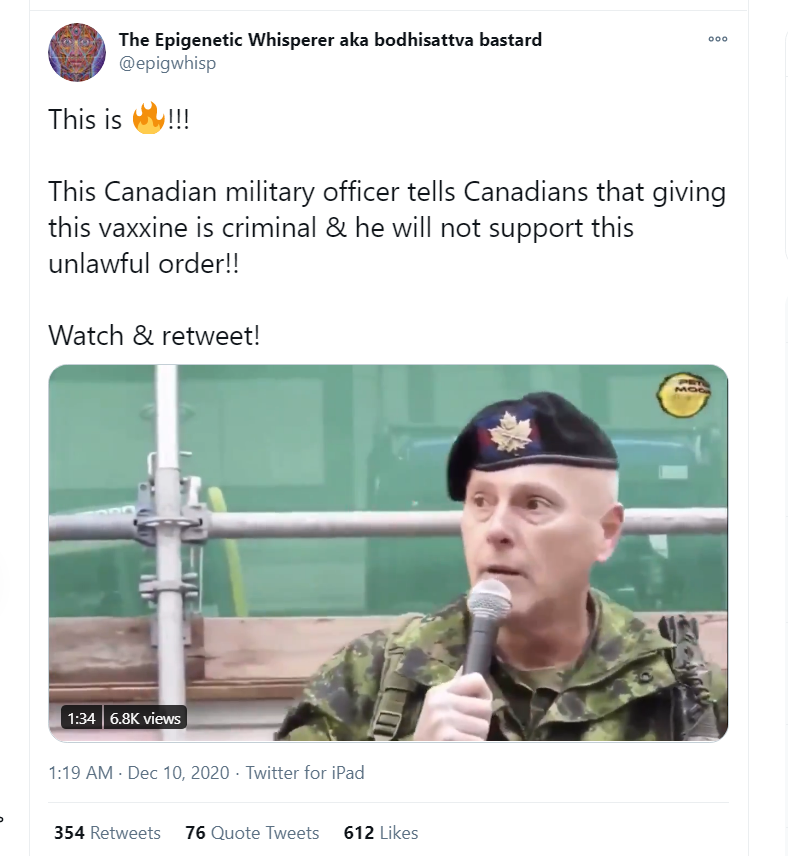Click the Epigenetic Whisperer profile avatar
788x856 pixels.
[77, 52]
